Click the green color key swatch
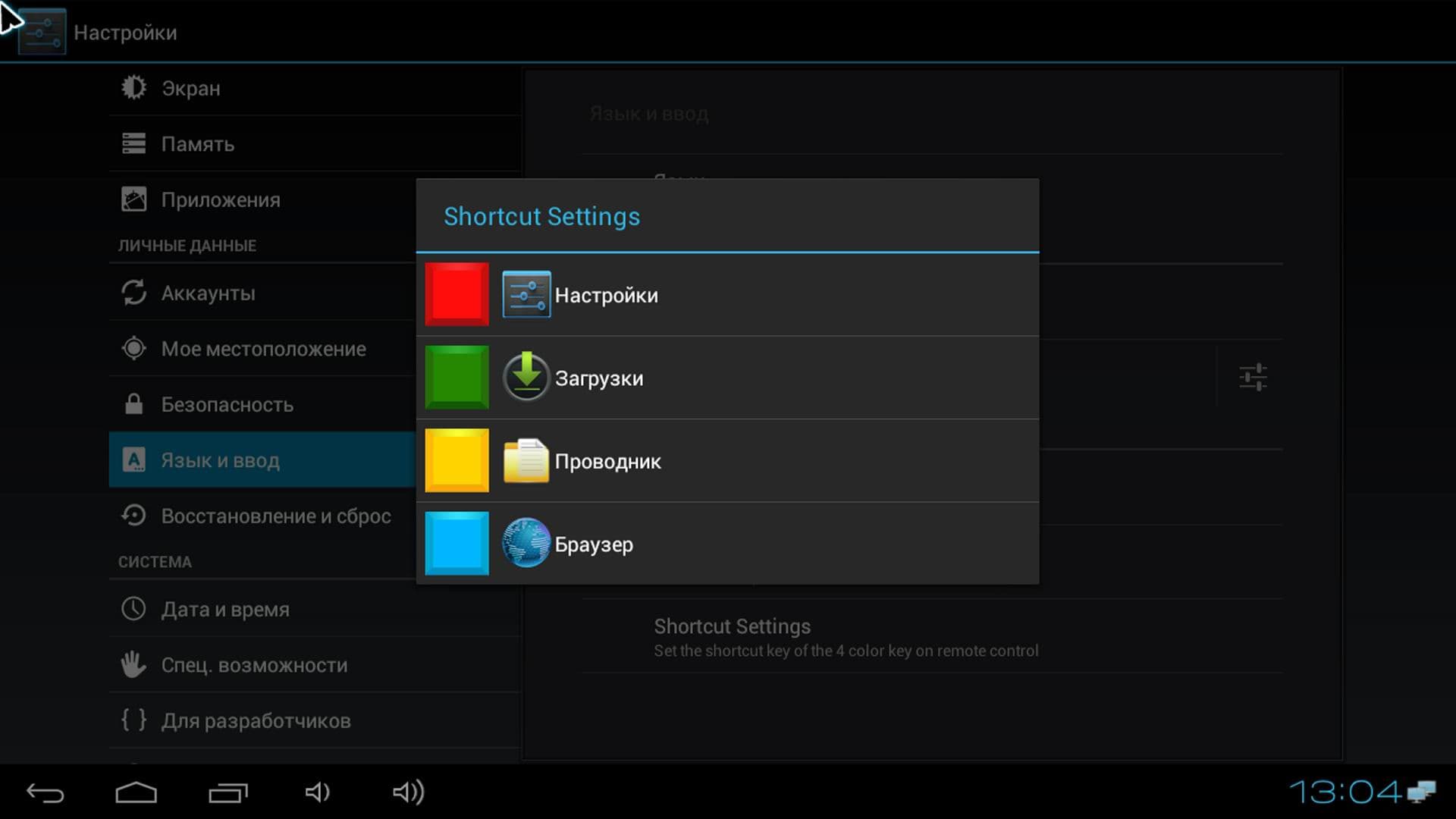1456x819 pixels. [x=457, y=378]
